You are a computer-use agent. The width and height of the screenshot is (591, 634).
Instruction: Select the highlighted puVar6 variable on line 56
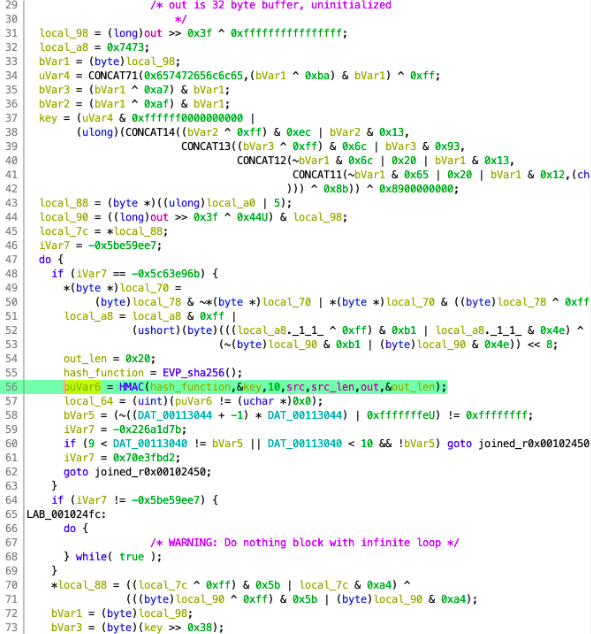pyautogui.click(x=82, y=387)
